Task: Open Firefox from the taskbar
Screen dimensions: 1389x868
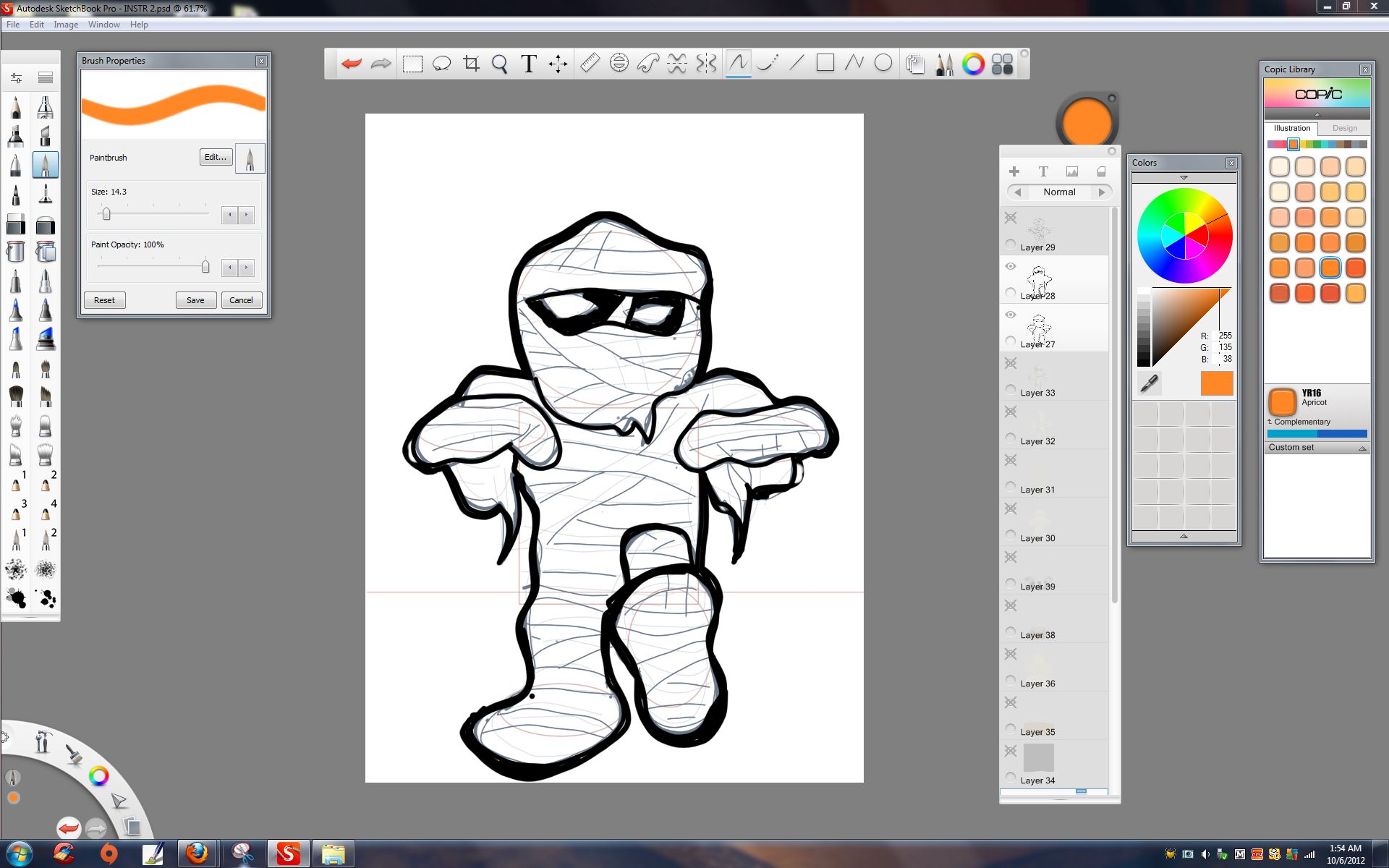Action: point(196,854)
